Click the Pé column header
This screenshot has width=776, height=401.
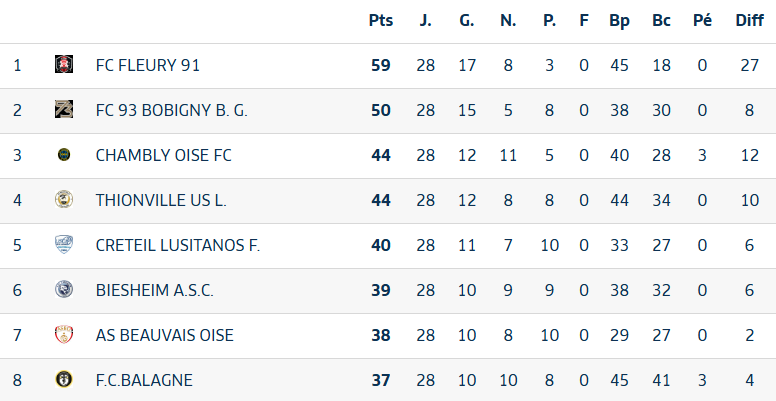(702, 20)
